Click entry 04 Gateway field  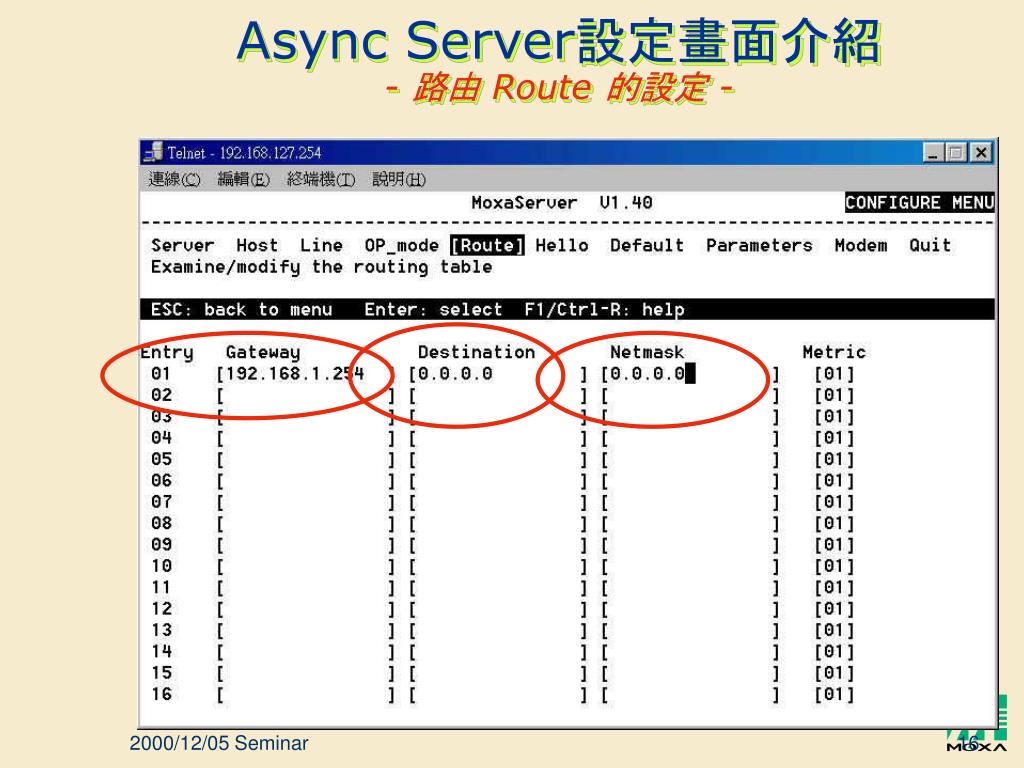pyautogui.click(x=306, y=438)
